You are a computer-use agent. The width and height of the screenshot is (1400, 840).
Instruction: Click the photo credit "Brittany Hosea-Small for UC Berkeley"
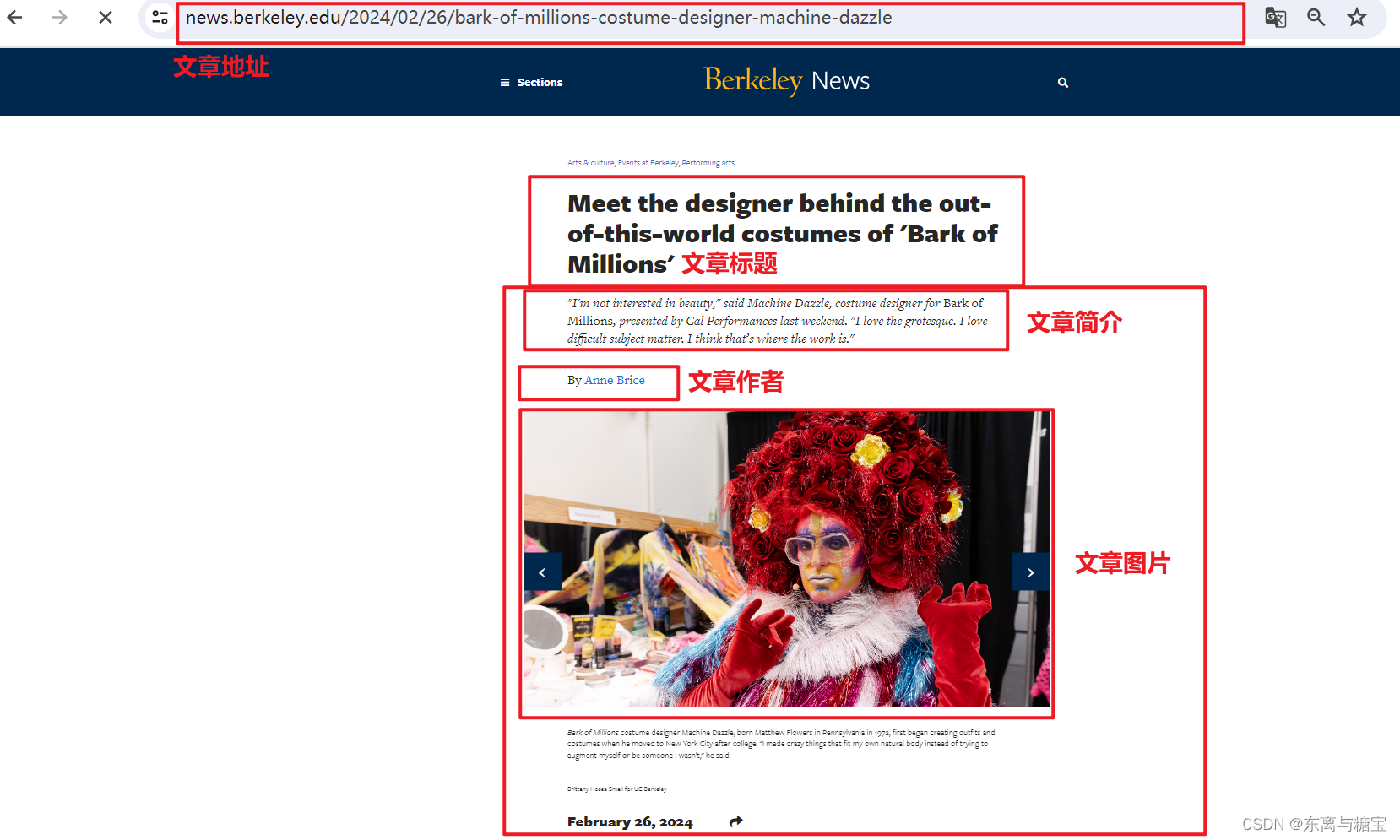tap(617, 789)
